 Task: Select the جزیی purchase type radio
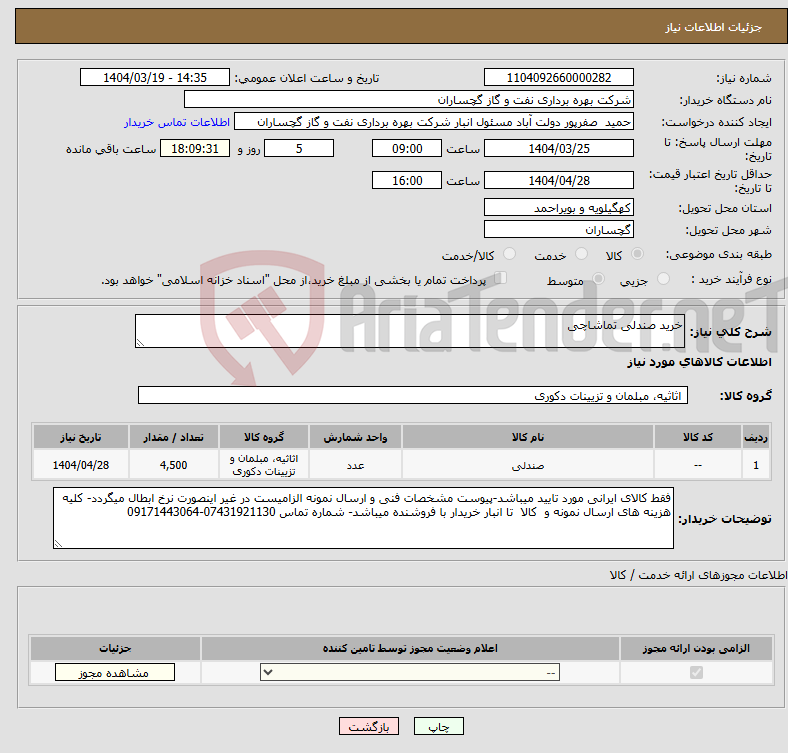click(x=663, y=279)
